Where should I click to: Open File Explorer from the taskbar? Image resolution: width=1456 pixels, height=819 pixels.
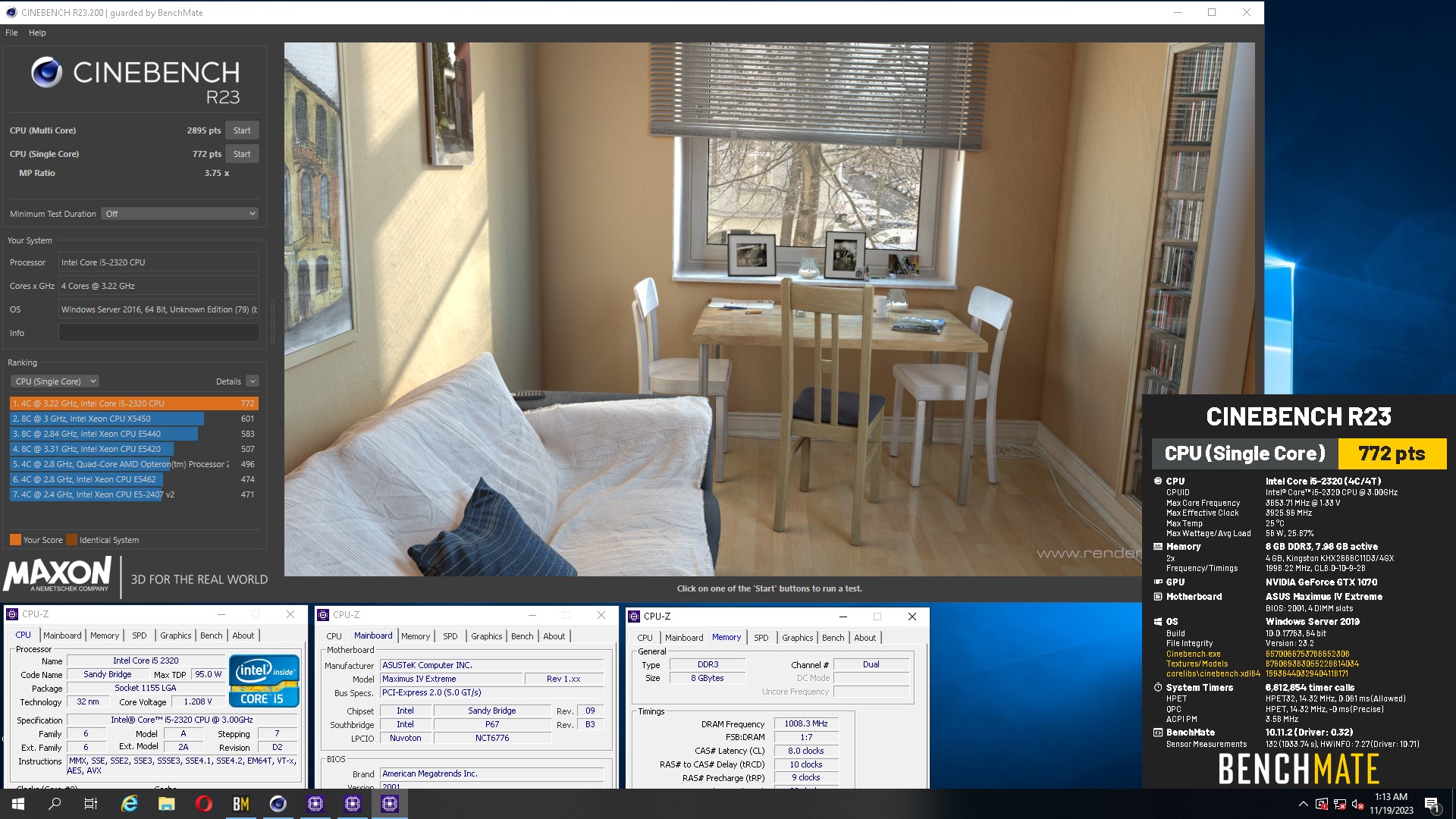(x=167, y=804)
